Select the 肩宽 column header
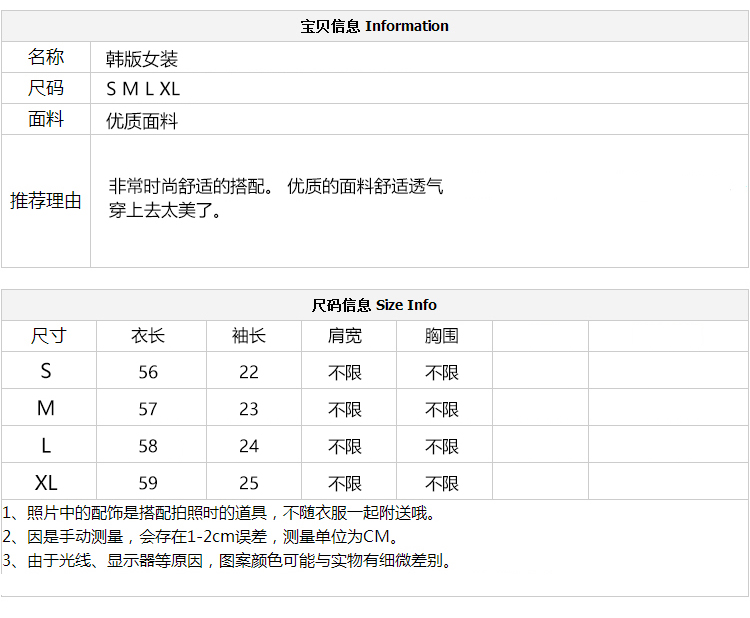Viewport: 750px width, 618px height. point(345,336)
